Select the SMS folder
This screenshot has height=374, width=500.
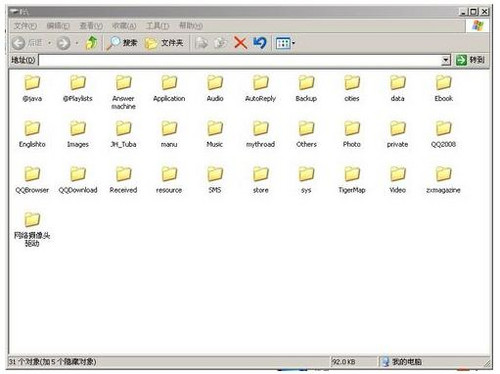click(x=215, y=180)
